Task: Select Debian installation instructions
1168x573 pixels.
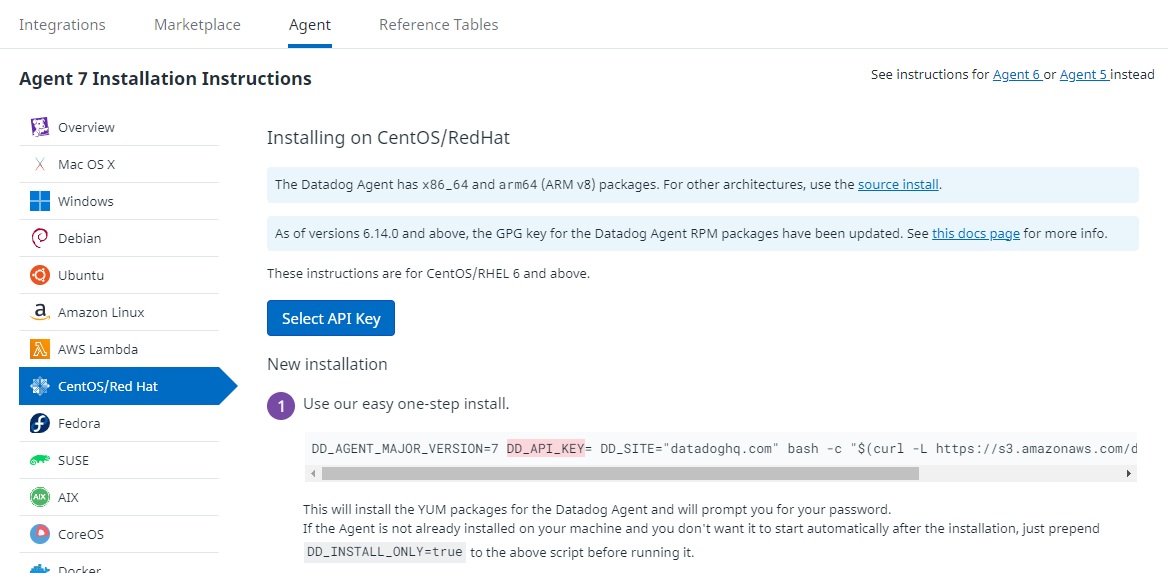Action: click(x=118, y=238)
